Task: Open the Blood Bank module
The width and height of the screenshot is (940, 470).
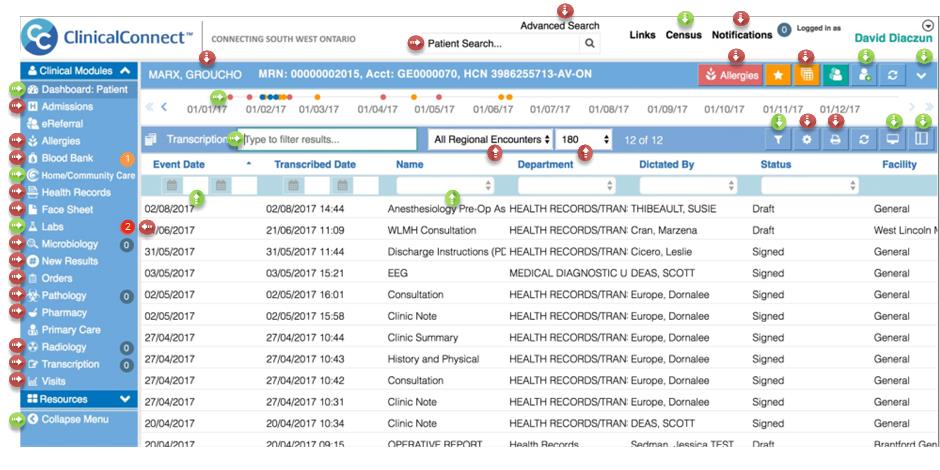Action: click(67, 158)
